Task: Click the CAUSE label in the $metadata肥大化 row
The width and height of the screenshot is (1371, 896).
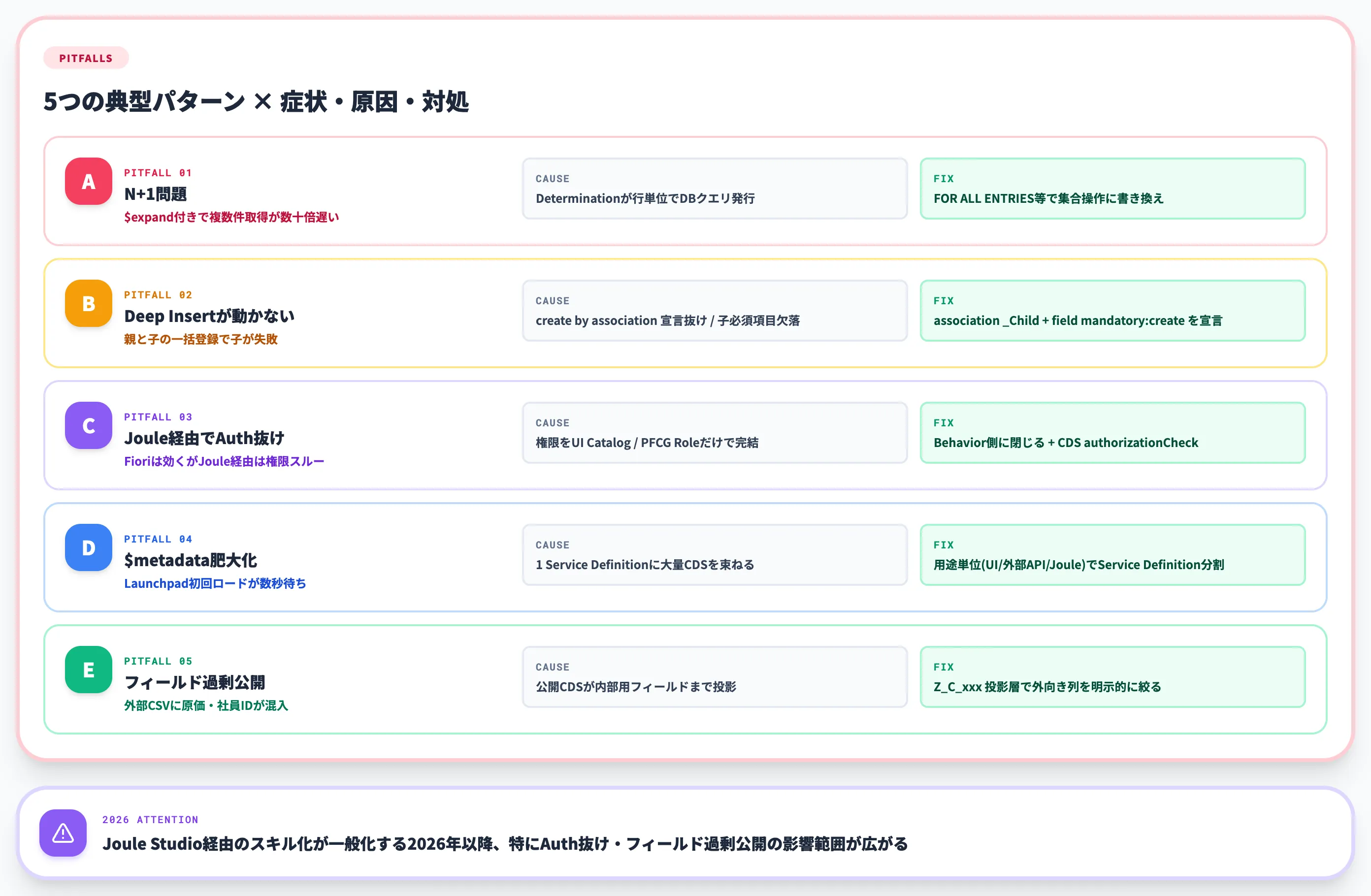Action: coord(553,545)
